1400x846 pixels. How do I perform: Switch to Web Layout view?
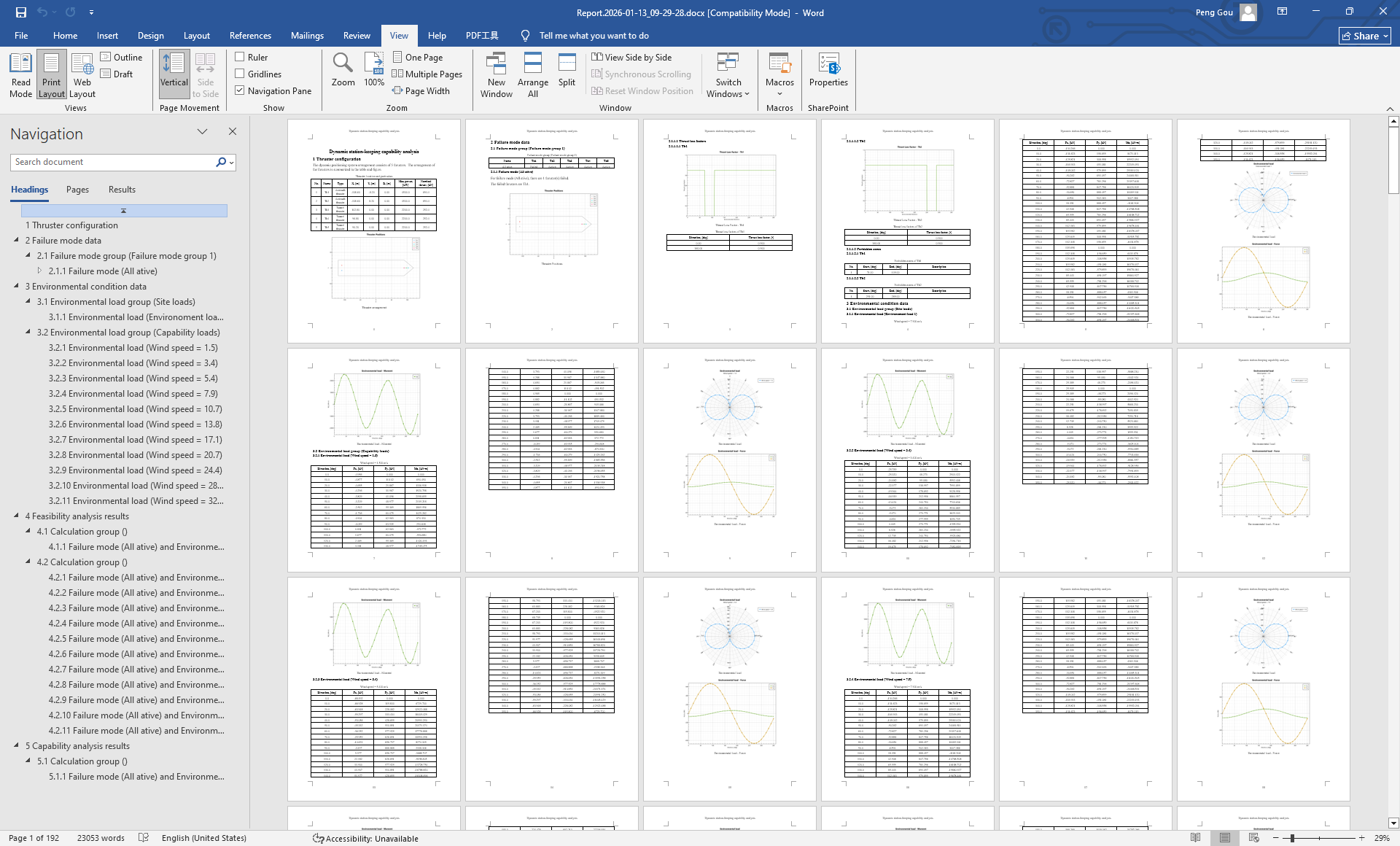(x=82, y=74)
